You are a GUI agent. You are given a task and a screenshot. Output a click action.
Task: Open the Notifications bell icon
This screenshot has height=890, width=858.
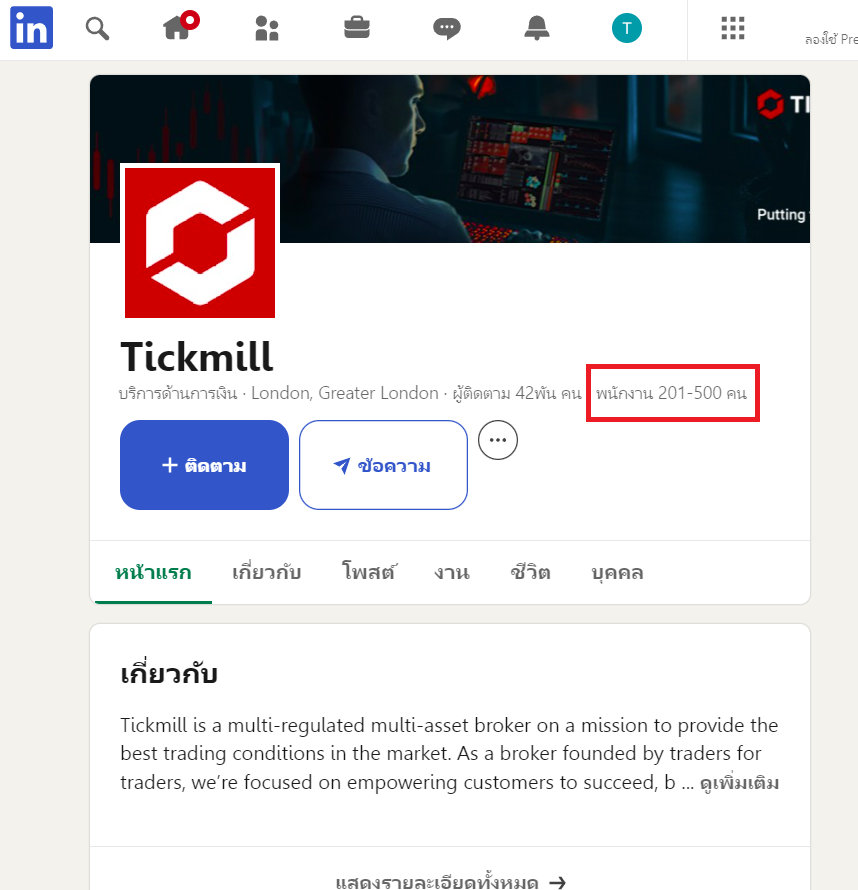[x=536, y=28]
